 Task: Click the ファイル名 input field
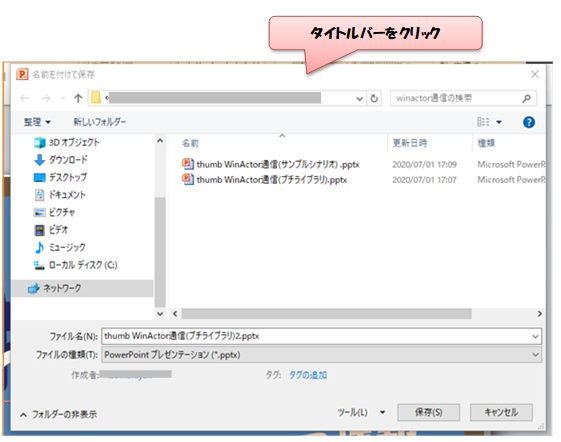[321, 336]
